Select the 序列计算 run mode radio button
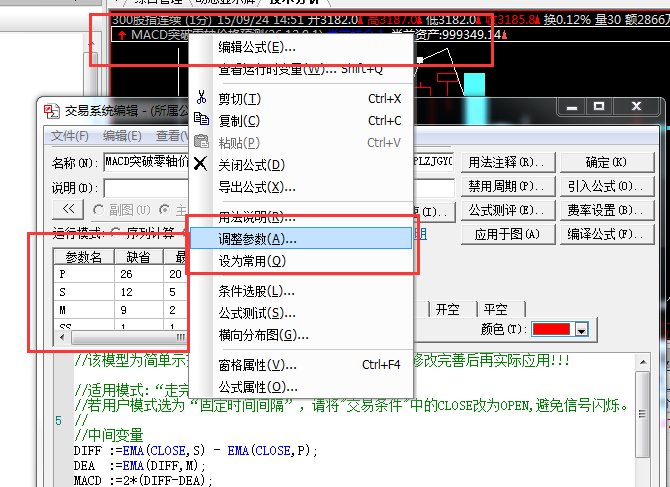The height and width of the screenshot is (487, 670). pos(116,234)
